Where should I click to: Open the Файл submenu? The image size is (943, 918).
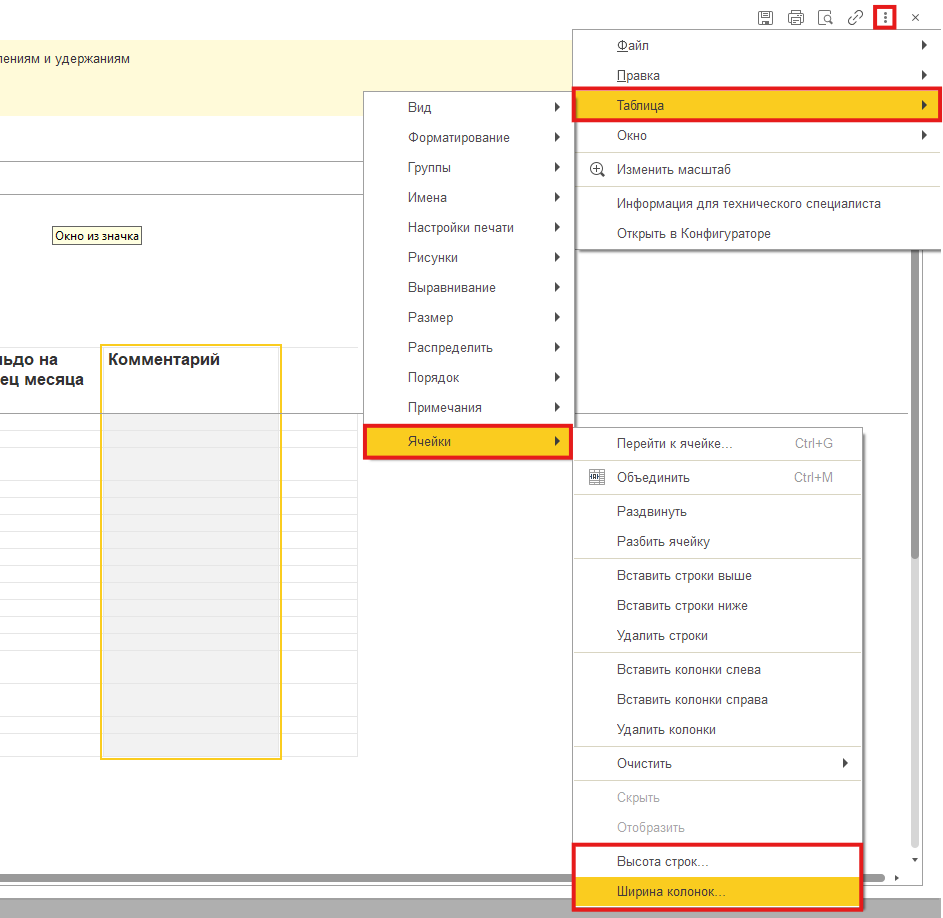[758, 45]
